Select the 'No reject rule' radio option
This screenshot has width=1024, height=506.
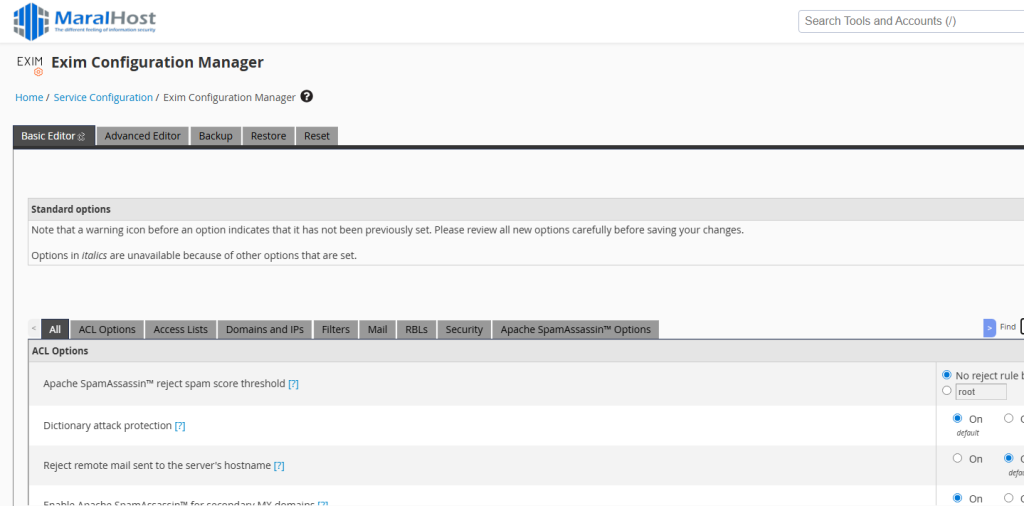[946, 375]
